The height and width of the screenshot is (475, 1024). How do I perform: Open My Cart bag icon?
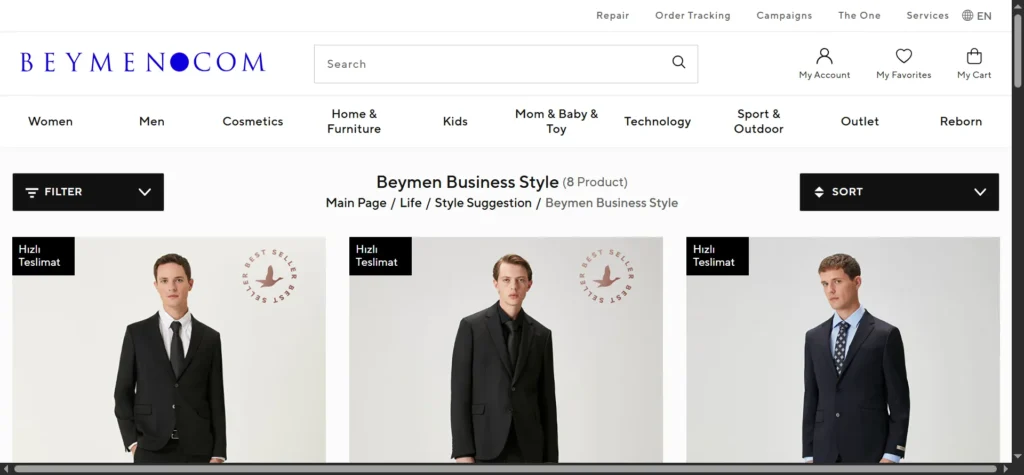point(974,56)
